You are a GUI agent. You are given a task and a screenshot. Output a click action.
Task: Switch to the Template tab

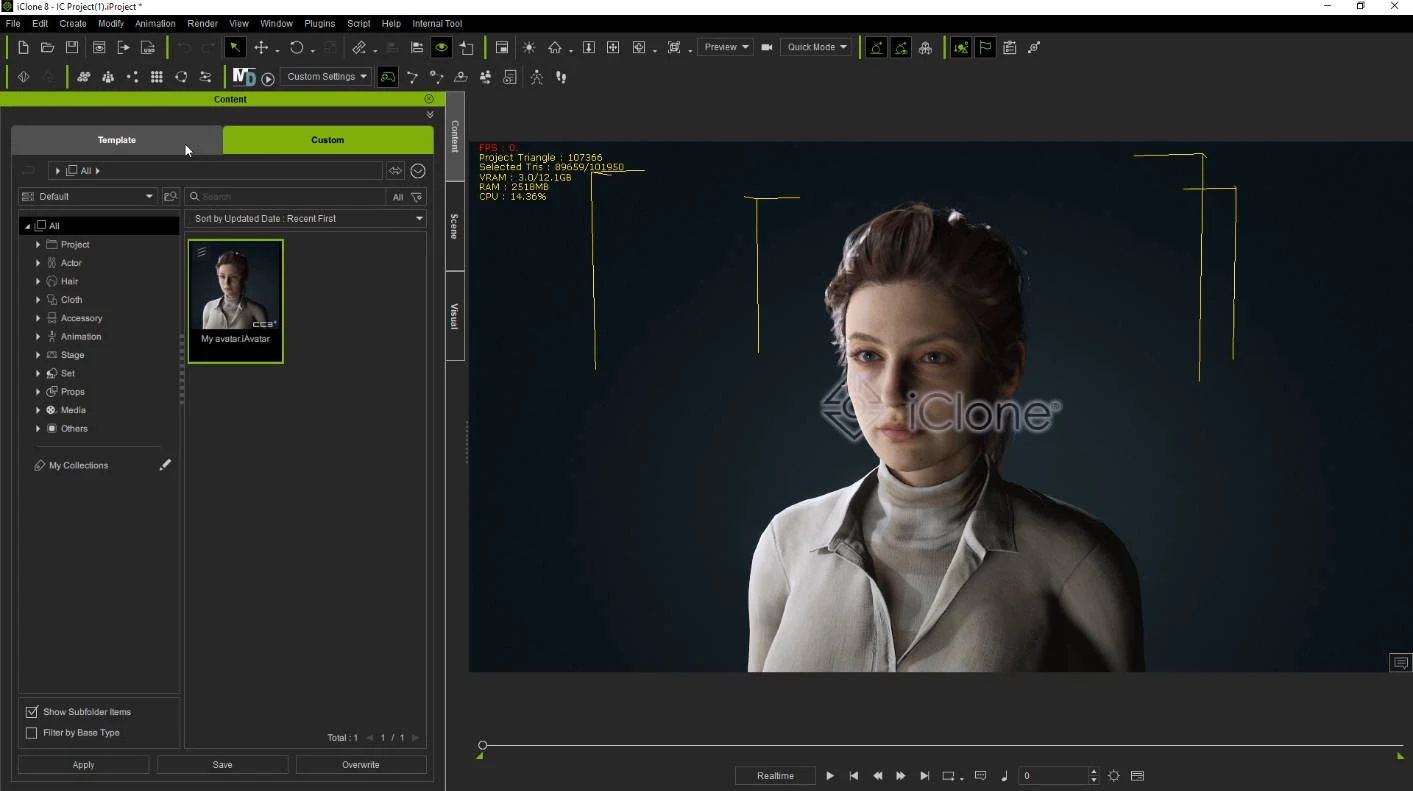pos(116,140)
